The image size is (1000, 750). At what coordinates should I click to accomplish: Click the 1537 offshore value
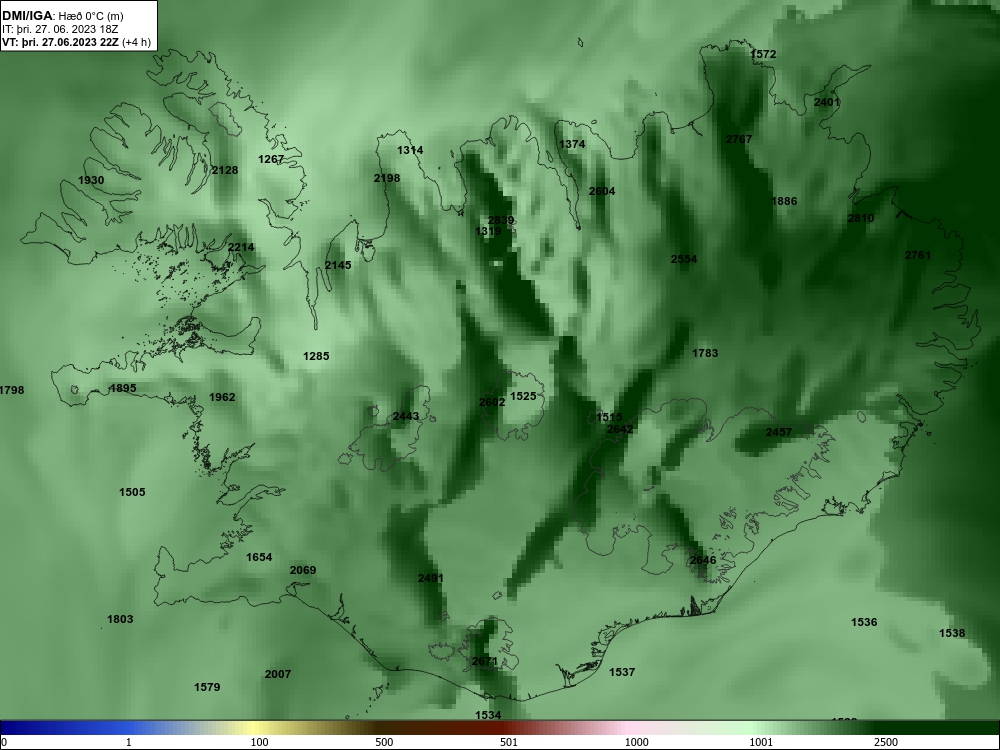point(622,672)
